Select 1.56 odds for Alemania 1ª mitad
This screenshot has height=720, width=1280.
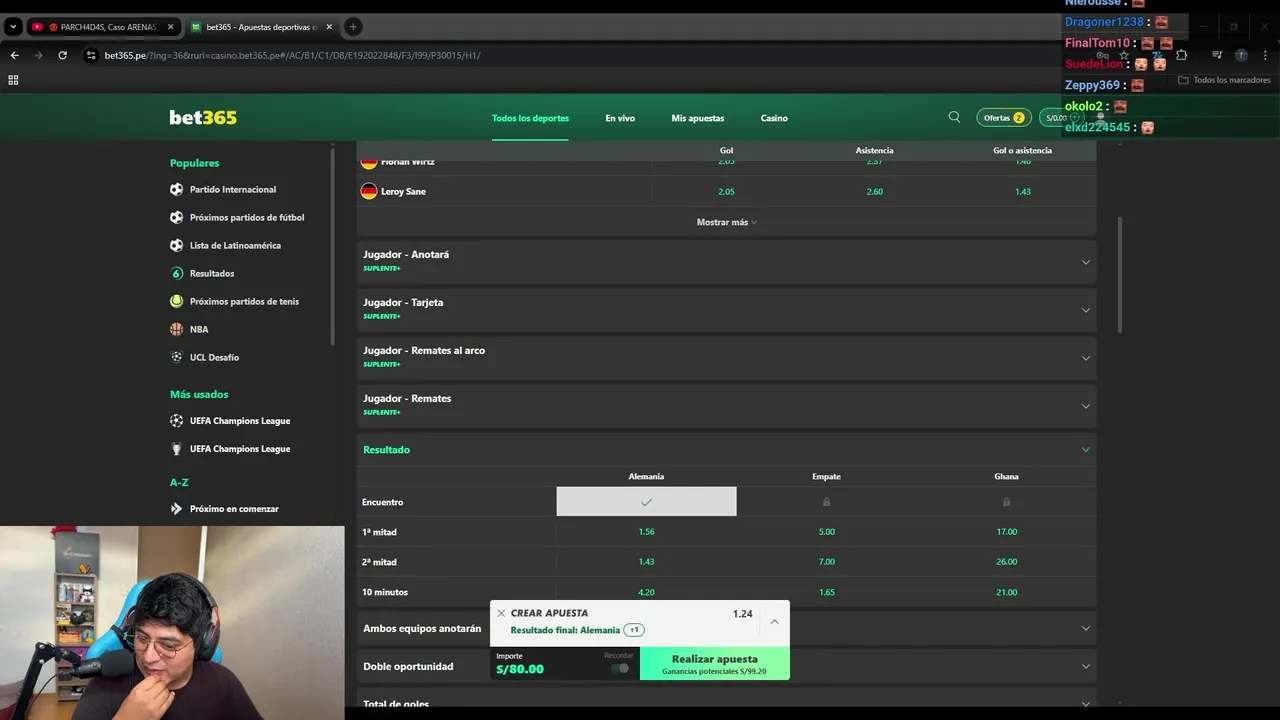[x=646, y=532]
